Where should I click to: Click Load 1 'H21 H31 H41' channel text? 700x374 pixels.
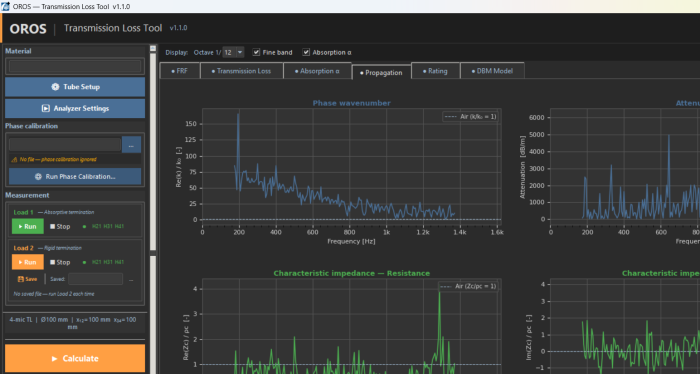pyautogui.click(x=108, y=227)
